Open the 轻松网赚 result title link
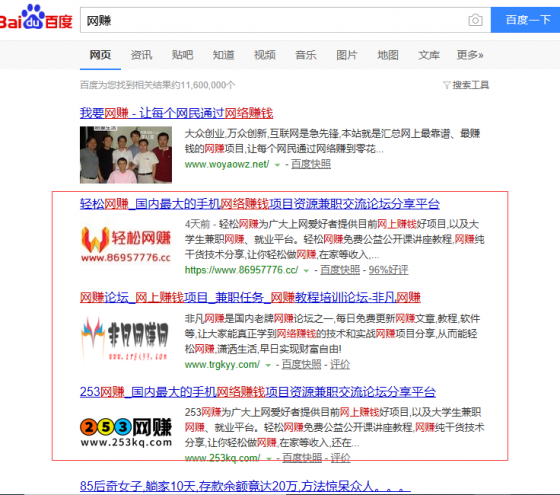 (260, 204)
